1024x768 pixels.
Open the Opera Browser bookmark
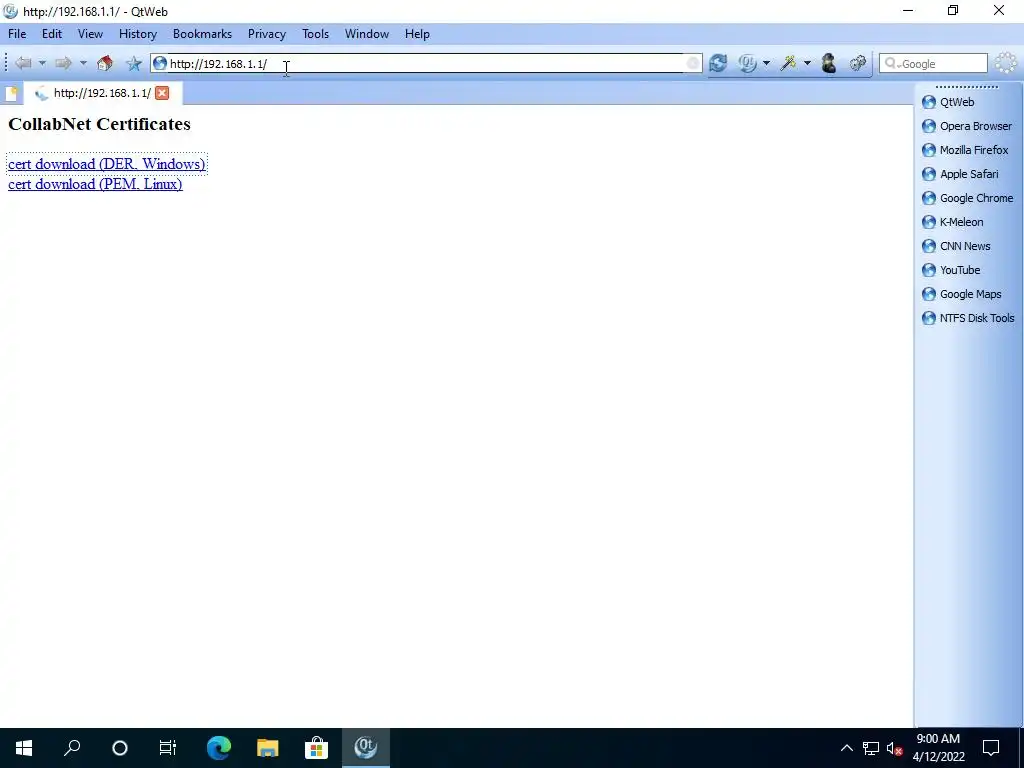point(967,126)
